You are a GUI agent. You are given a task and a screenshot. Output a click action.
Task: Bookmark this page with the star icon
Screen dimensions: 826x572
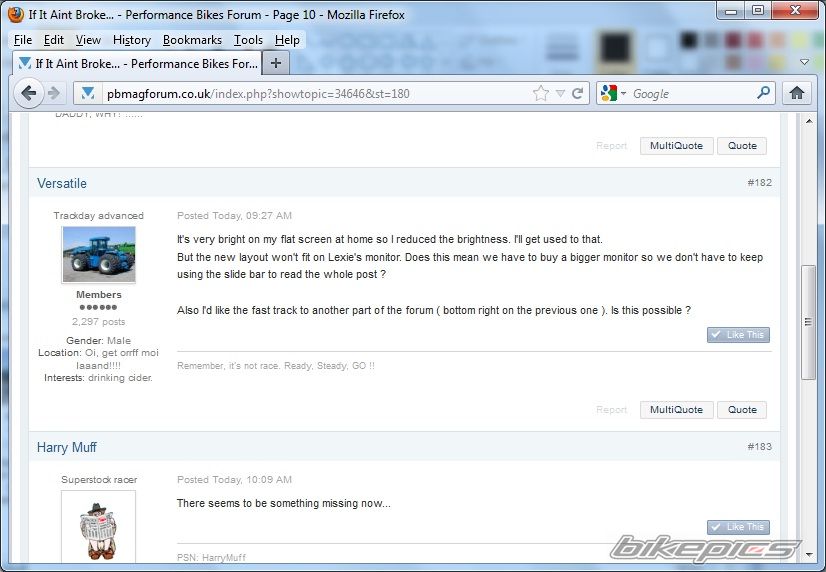click(x=541, y=93)
